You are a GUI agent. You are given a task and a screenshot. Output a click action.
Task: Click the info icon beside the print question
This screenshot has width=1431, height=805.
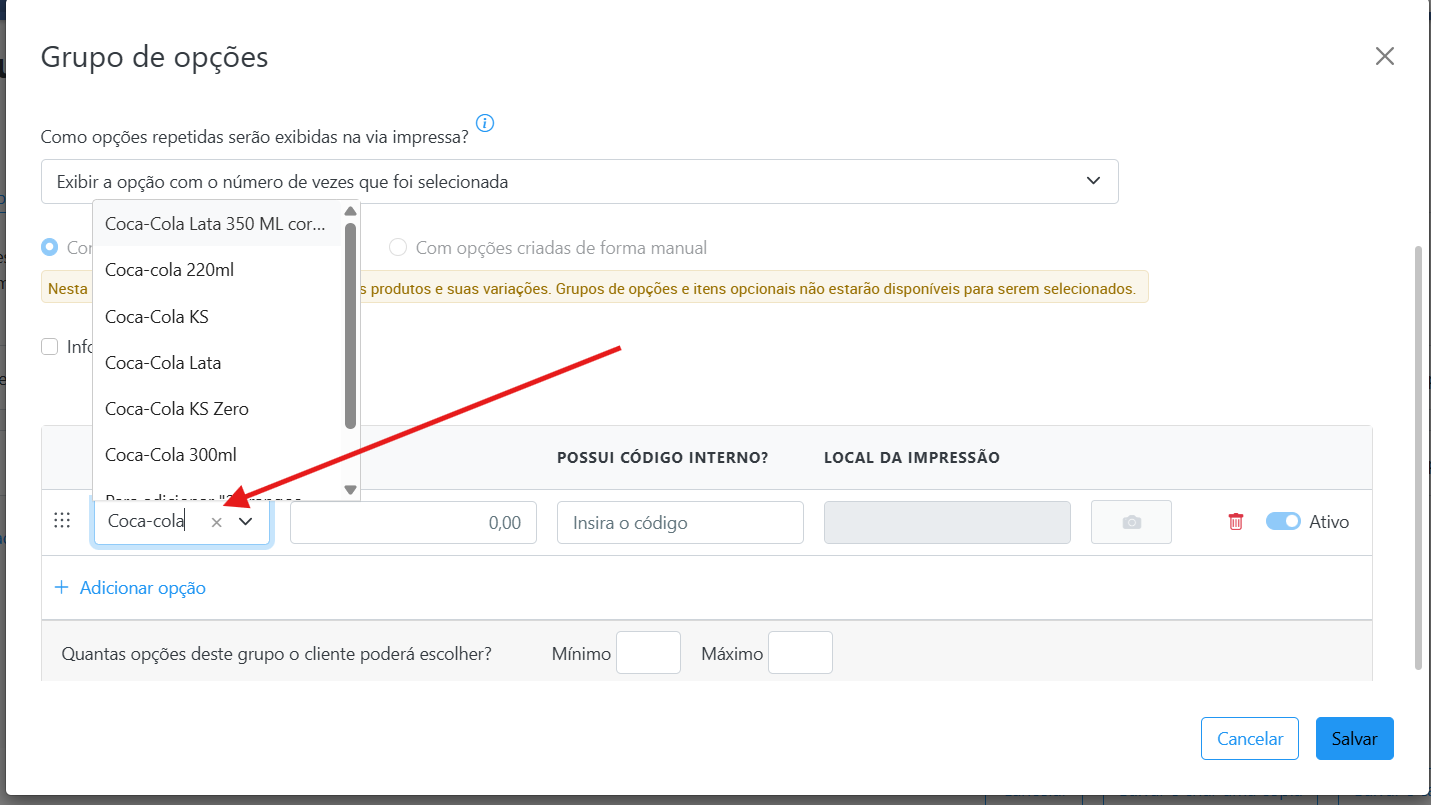point(485,123)
